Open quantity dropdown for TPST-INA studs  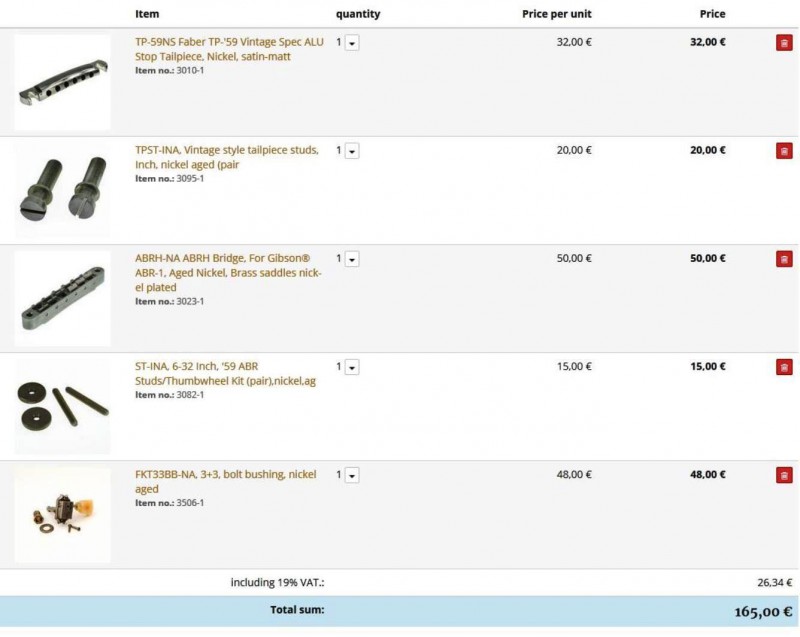coord(353,151)
